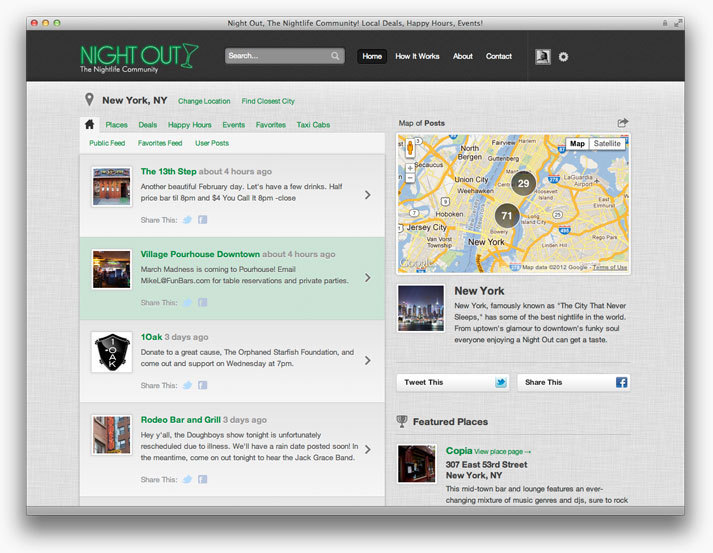Select the Public Feed sub-tab
The image size is (713, 553).
(x=107, y=143)
